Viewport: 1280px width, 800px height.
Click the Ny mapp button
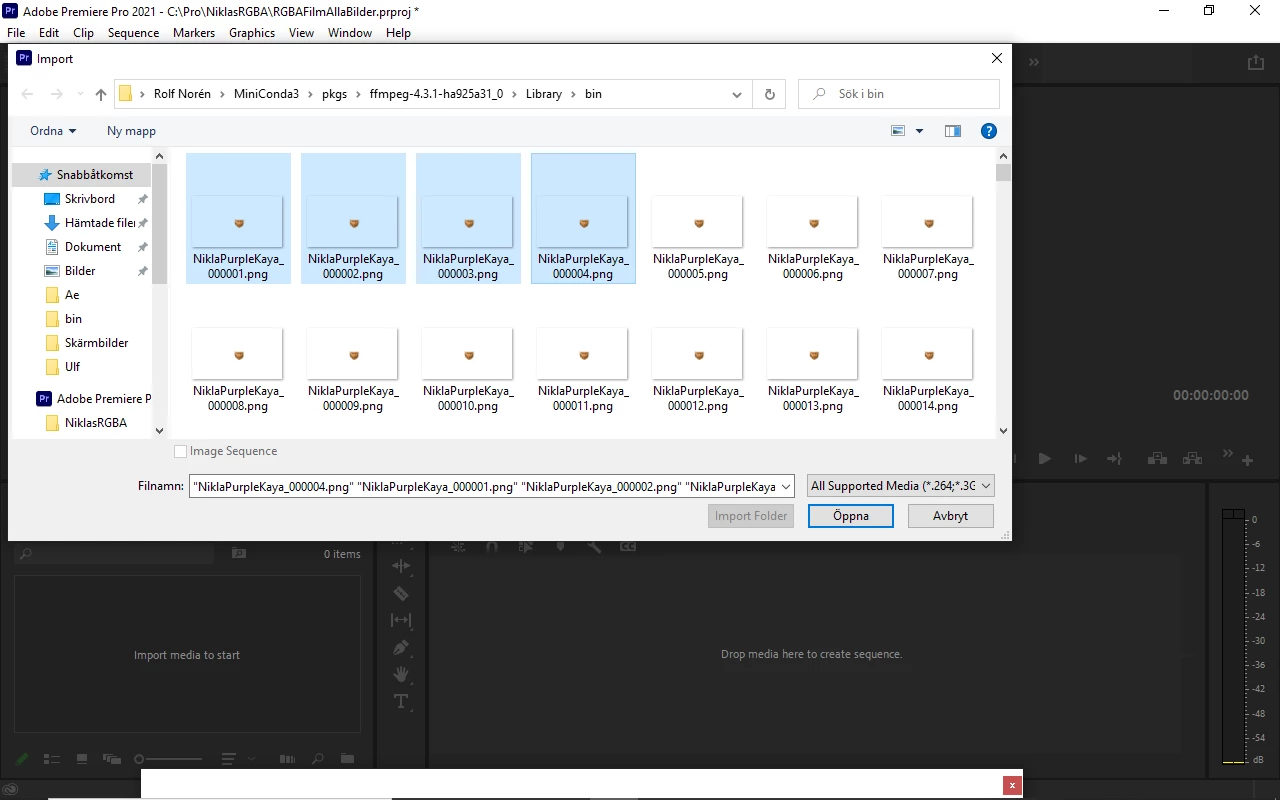coord(131,131)
